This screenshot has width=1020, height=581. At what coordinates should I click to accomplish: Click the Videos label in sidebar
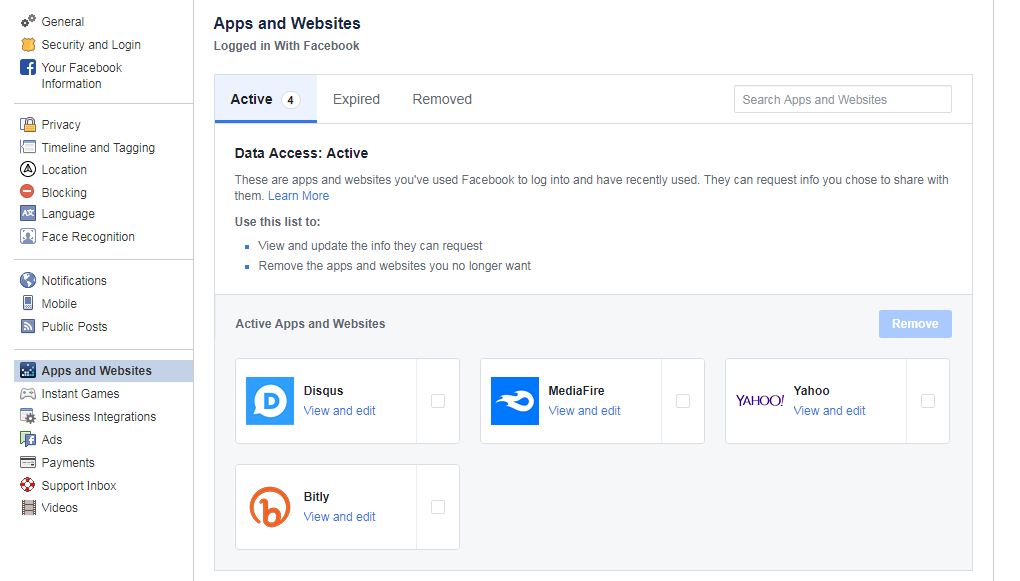point(60,507)
